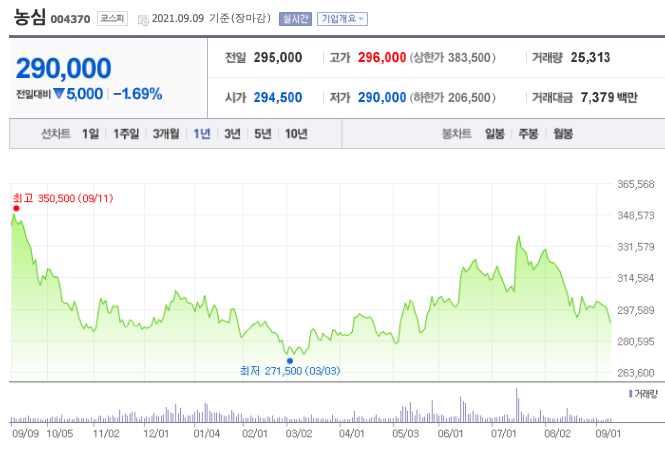Select the 5년 line chart period
This screenshot has width=665, height=457.
point(263,134)
